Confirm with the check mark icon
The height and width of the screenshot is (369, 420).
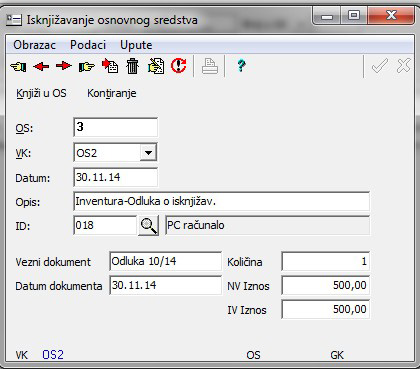[x=380, y=66]
